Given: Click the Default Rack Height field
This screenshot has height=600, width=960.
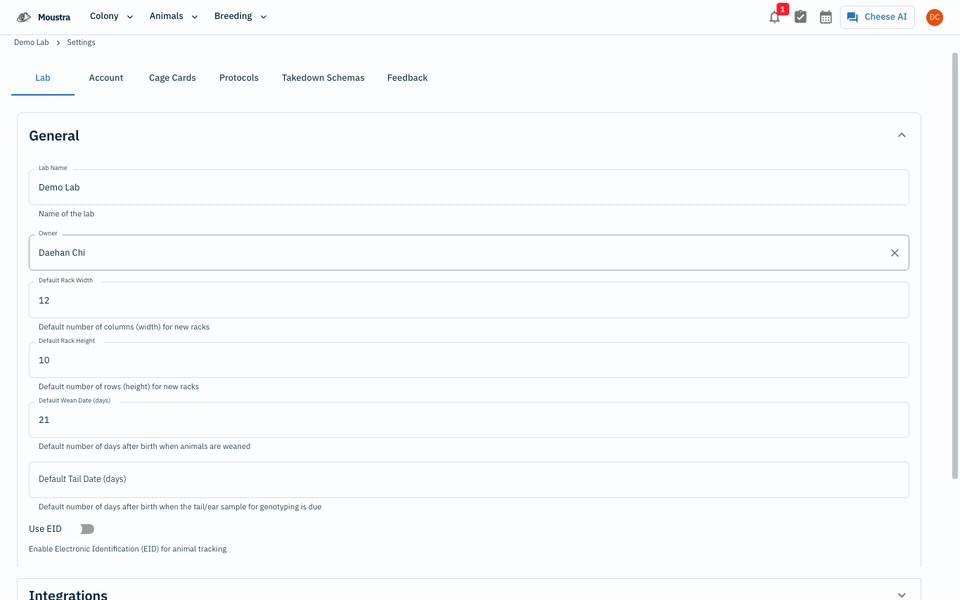Looking at the screenshot, I should (x=469, y=360).
